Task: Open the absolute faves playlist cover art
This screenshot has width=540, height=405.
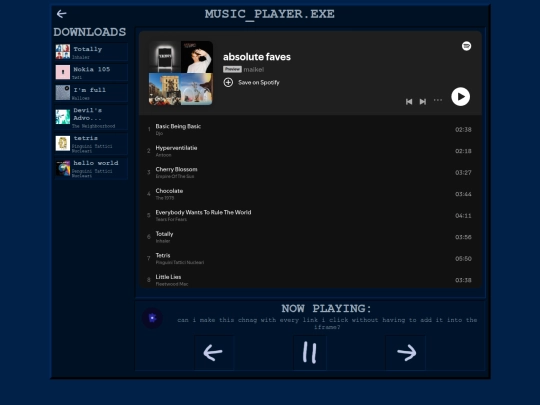Action: [x=181, y=73]
